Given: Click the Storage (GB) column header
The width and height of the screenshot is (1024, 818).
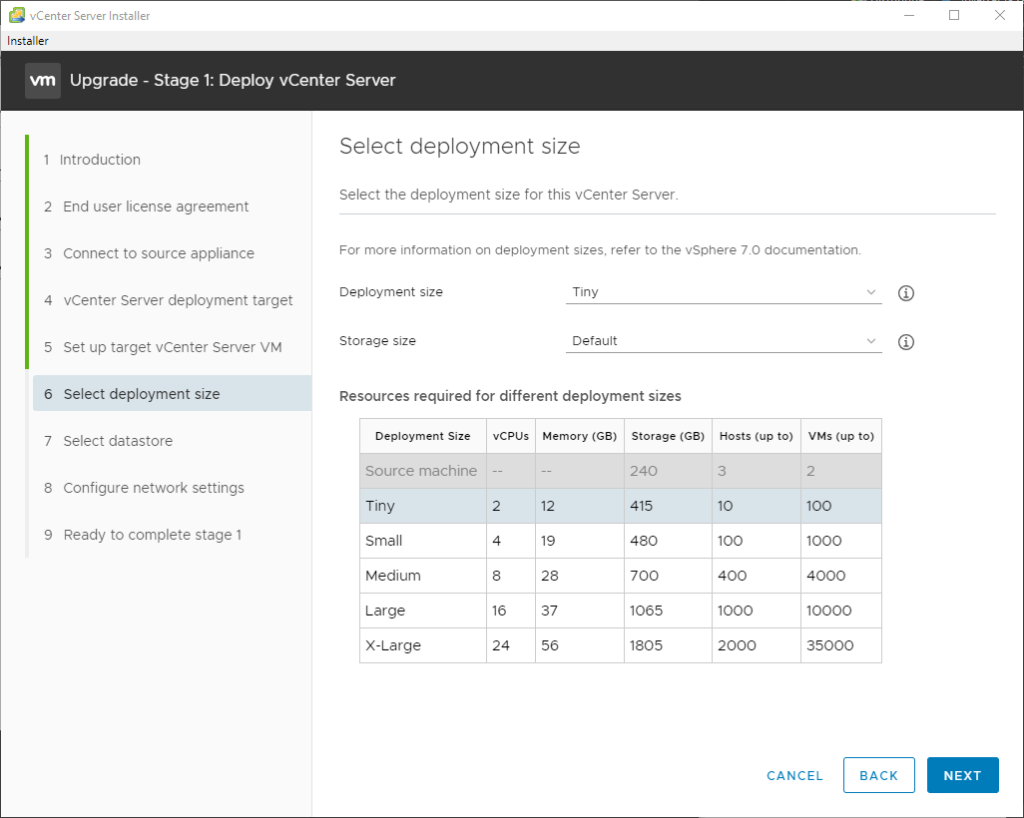Looking at the screenshot, I should 668,436.
